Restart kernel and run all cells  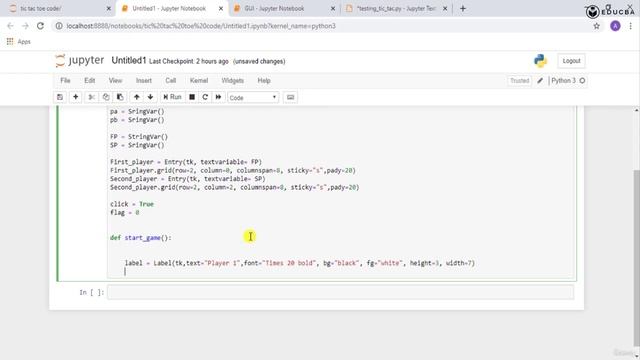tap(218, 97)
